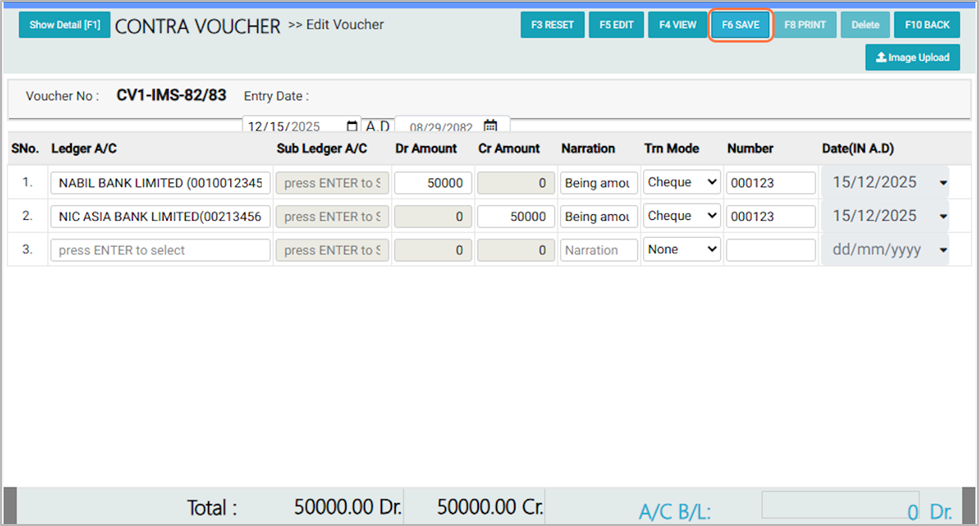Screen dimensions: 979x526
Task: Click the cheque Number field in row 1
Action: pyautogui.click(x=770, y=183)
